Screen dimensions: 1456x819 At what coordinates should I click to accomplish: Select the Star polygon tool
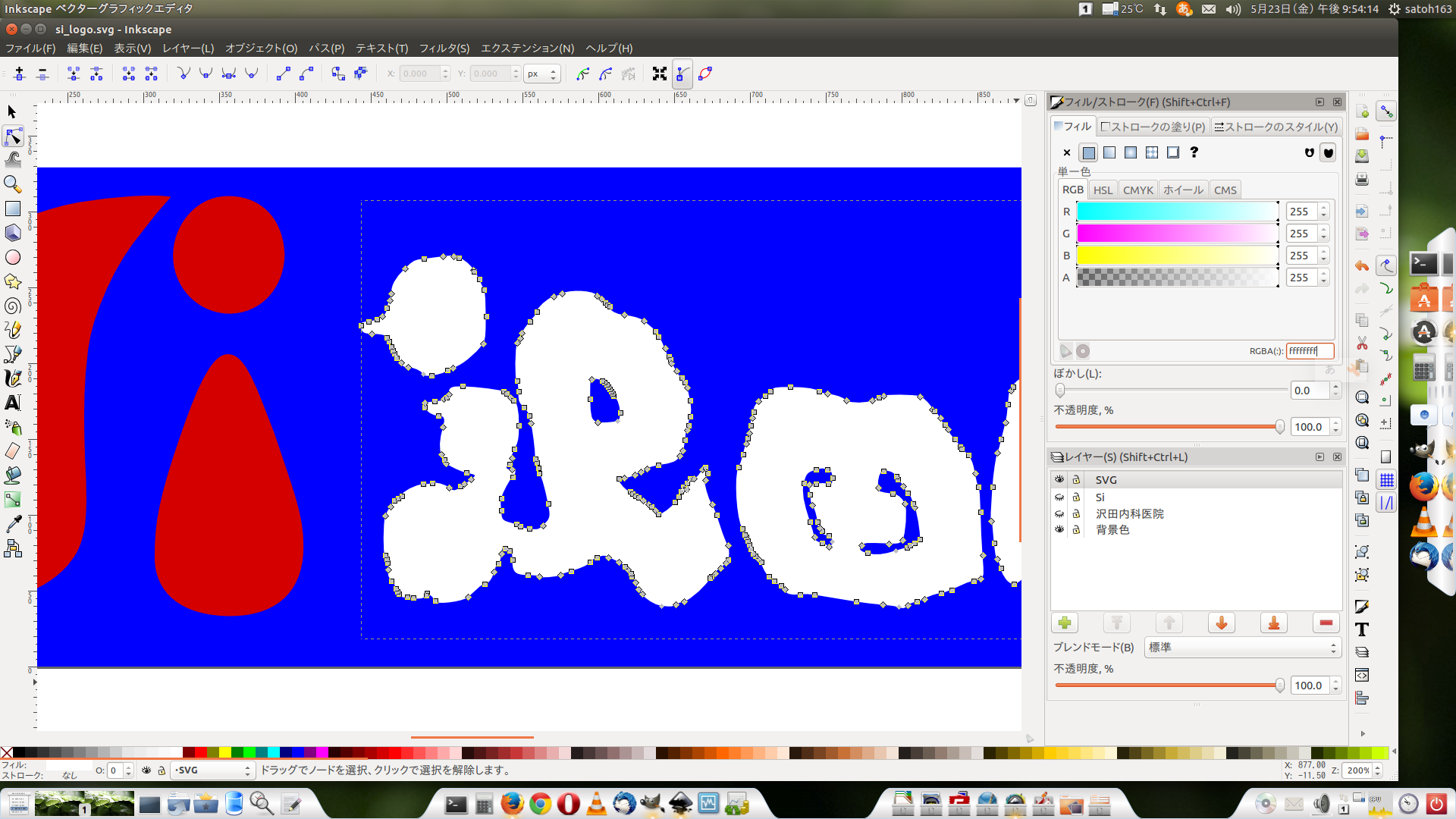(13, 281)
